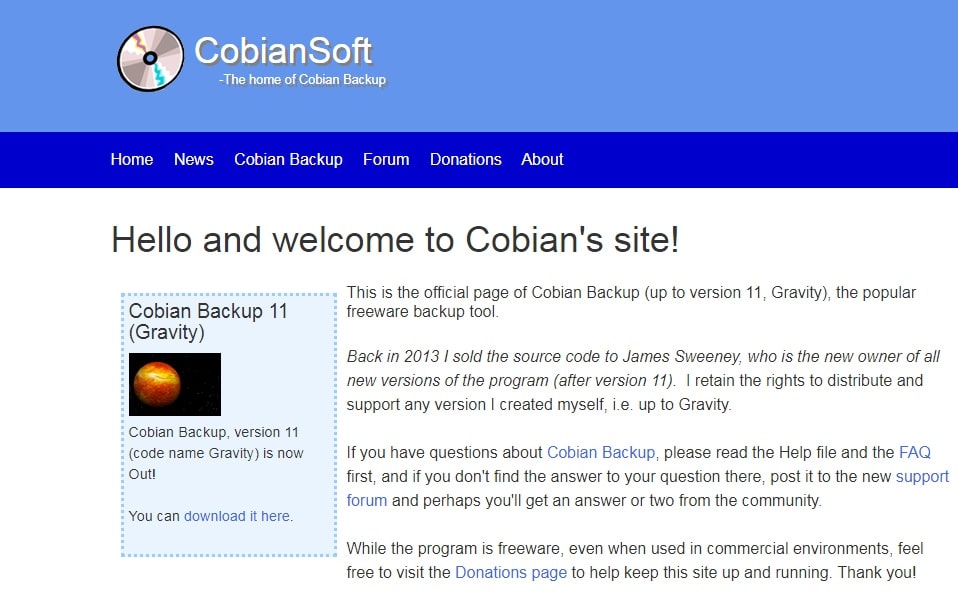This screenshot has height=607, width=958.
Task: Click the text "(code name Gravity) is now"
Action: click(x=216, y=453)
